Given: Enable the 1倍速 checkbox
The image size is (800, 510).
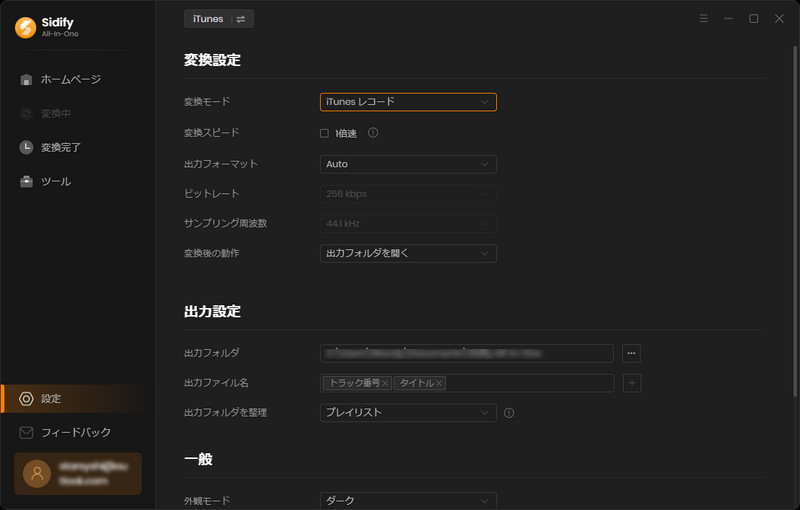Looking at the screenshot, I should [324, 133].
